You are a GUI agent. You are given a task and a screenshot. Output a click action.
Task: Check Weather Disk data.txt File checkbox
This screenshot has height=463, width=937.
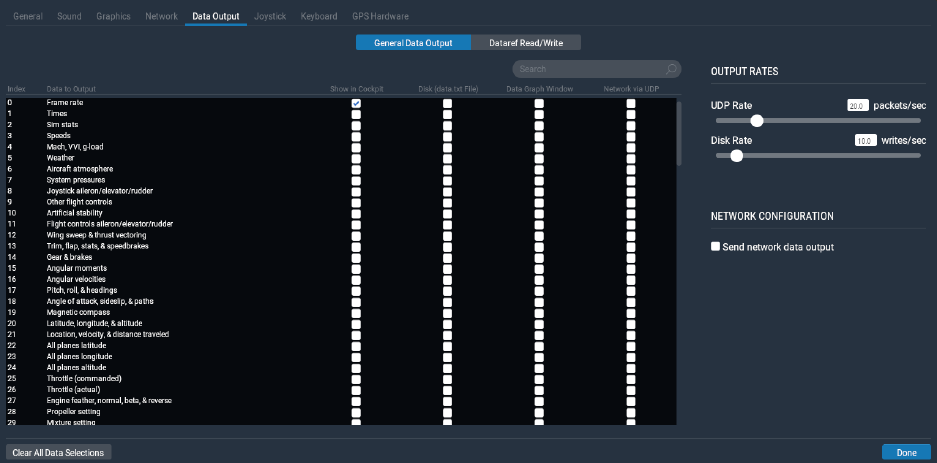(448, 158)
